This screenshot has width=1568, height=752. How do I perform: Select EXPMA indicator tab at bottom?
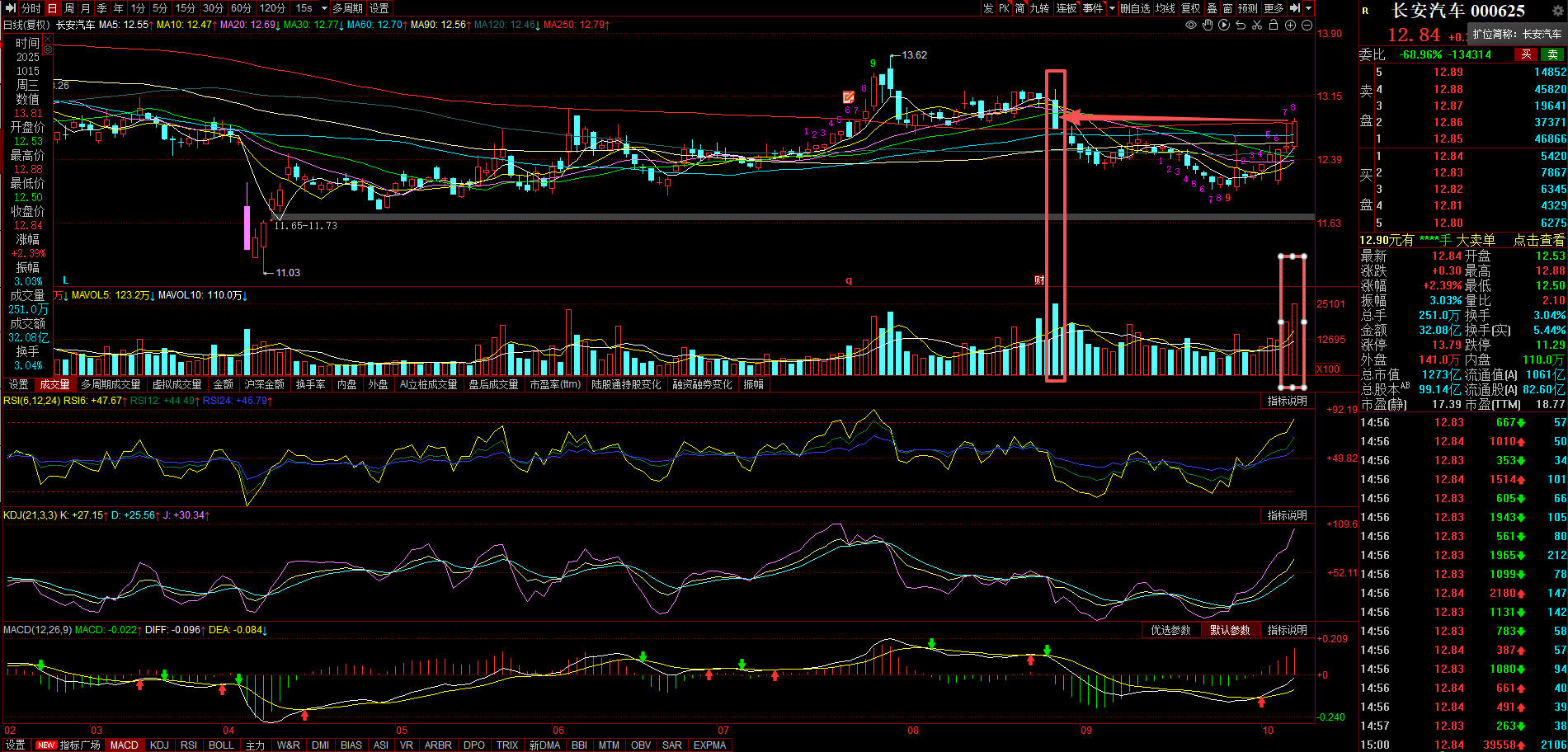pos(710,745)
